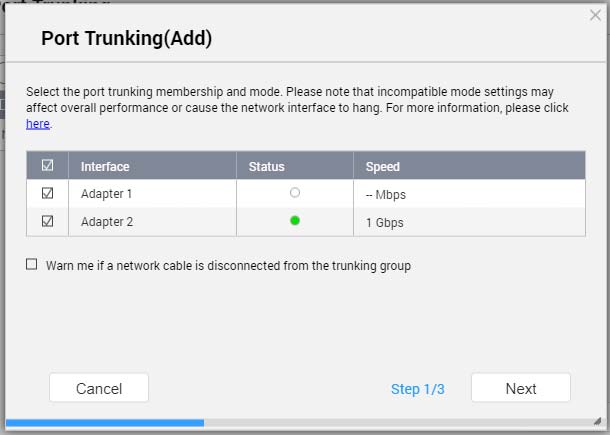
Task: Click the Cancel button
Action: [99, 388]
